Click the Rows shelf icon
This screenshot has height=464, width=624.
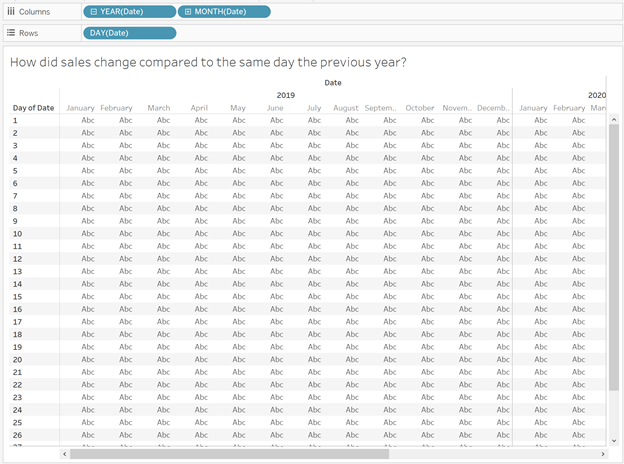point(11,33)
